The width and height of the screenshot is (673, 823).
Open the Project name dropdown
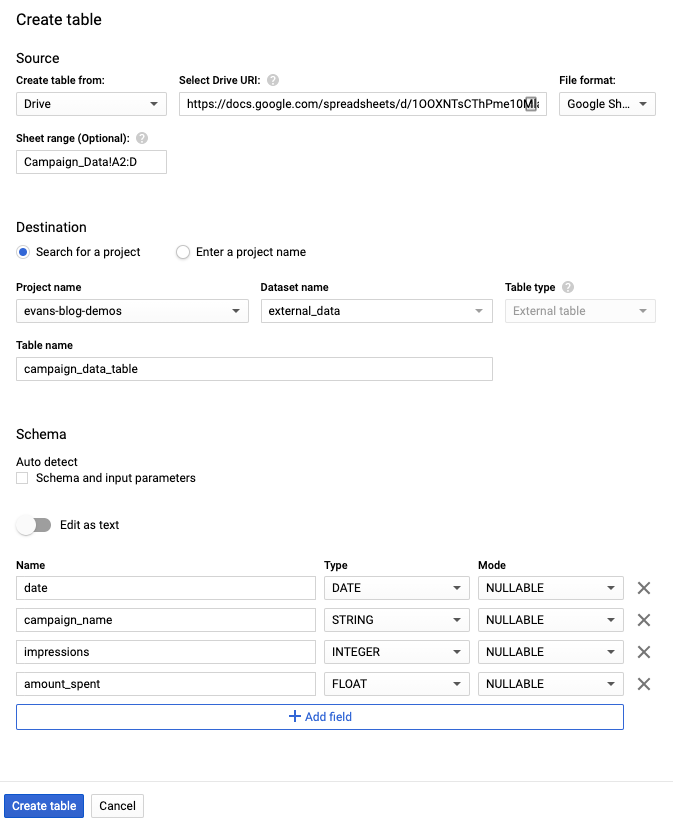132,311
